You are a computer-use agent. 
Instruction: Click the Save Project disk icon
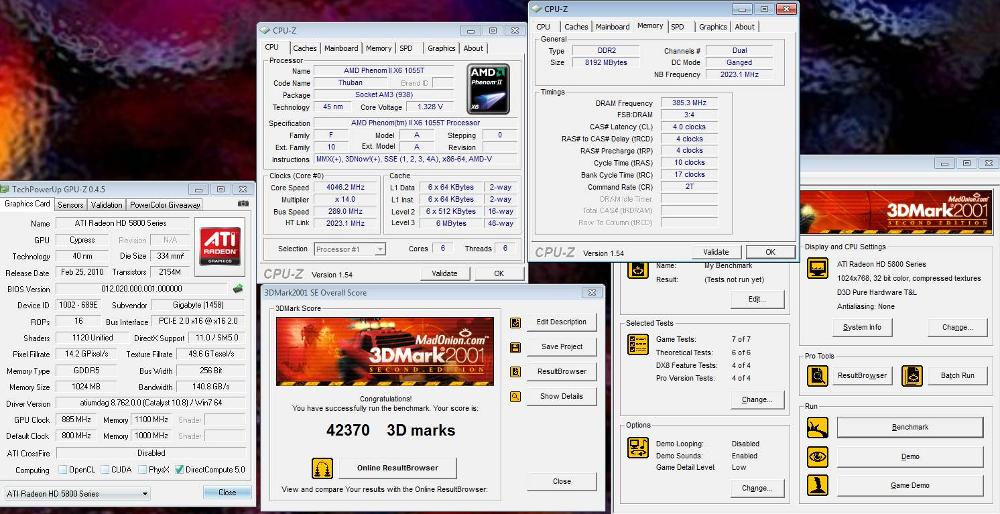(515, 347)
